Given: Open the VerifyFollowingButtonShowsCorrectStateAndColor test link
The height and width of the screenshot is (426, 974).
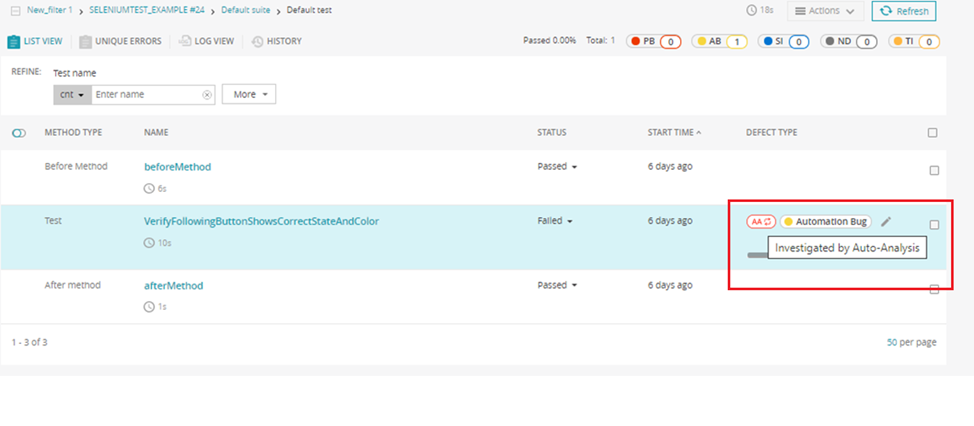Looking at the screenshot, I should point(261,221).
